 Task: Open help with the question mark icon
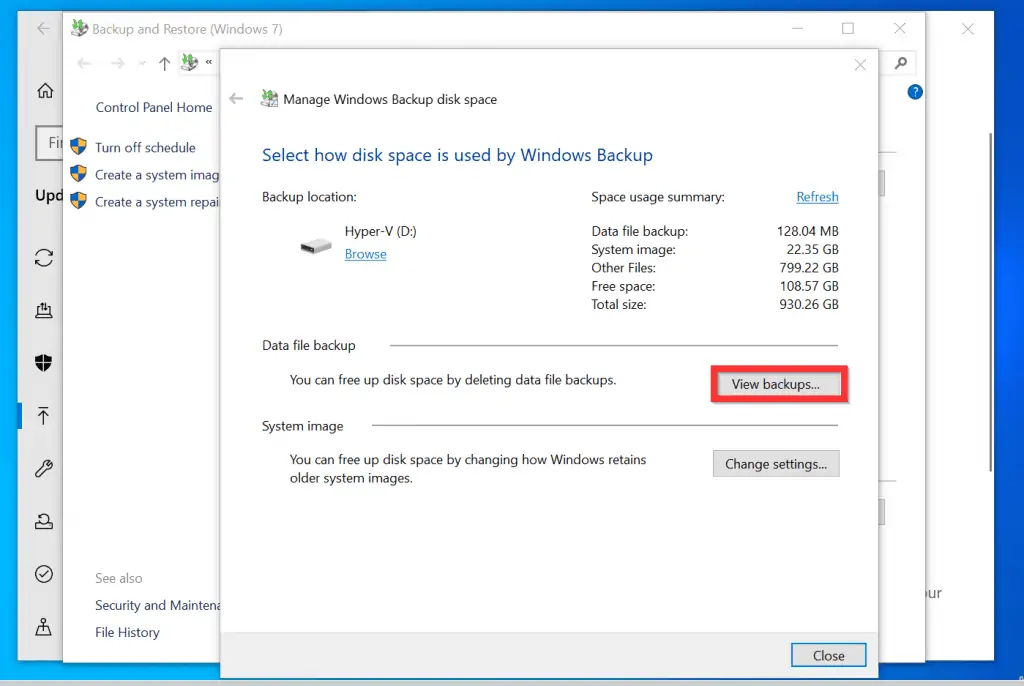pyautogui.click(x=915, y=92)
